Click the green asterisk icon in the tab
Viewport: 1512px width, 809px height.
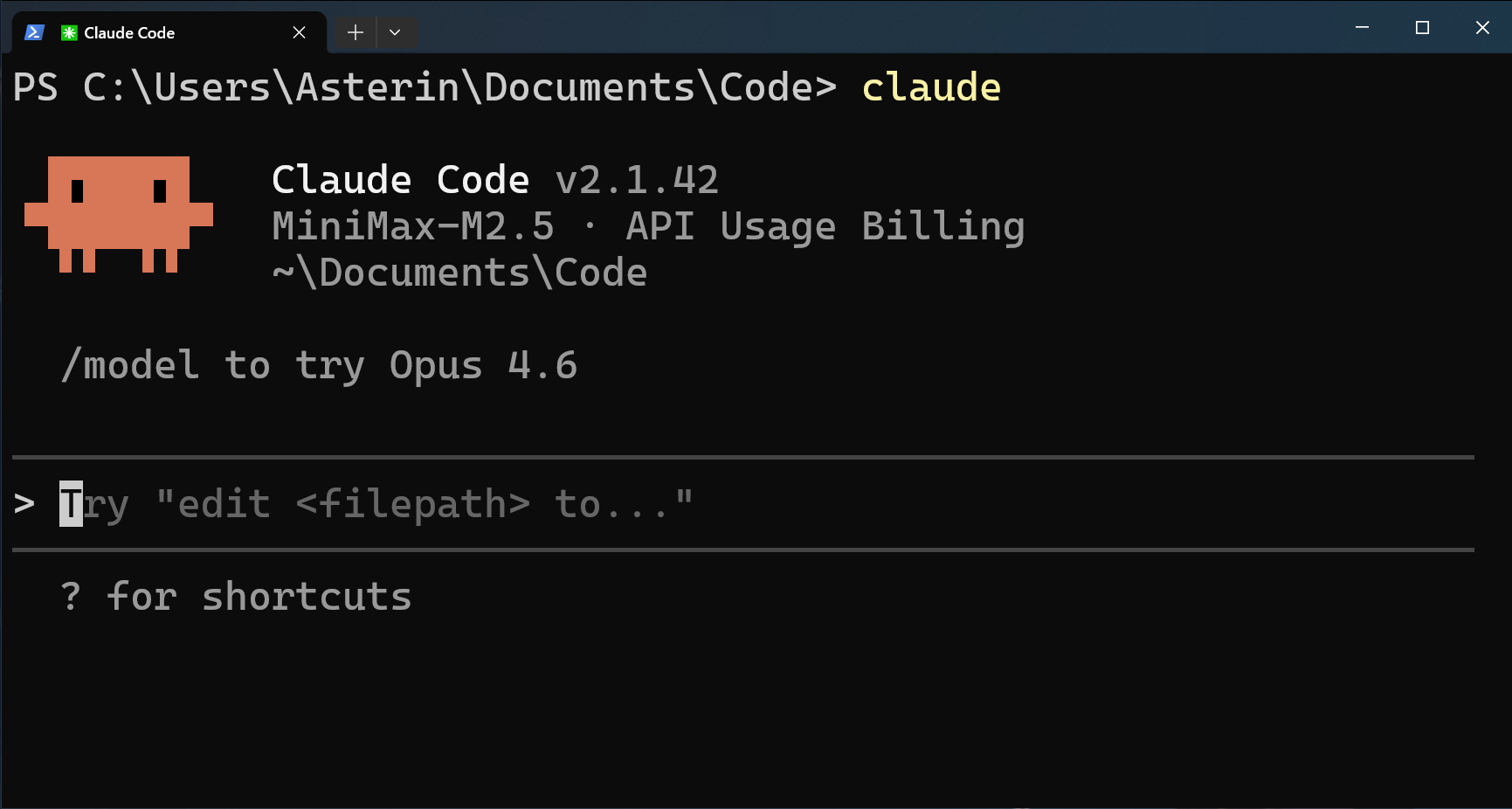69,32
